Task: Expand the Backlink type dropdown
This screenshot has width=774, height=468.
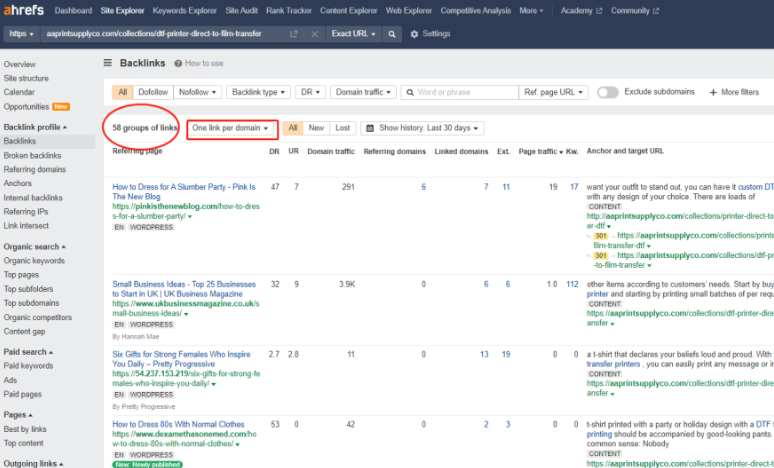Action: 258,92
